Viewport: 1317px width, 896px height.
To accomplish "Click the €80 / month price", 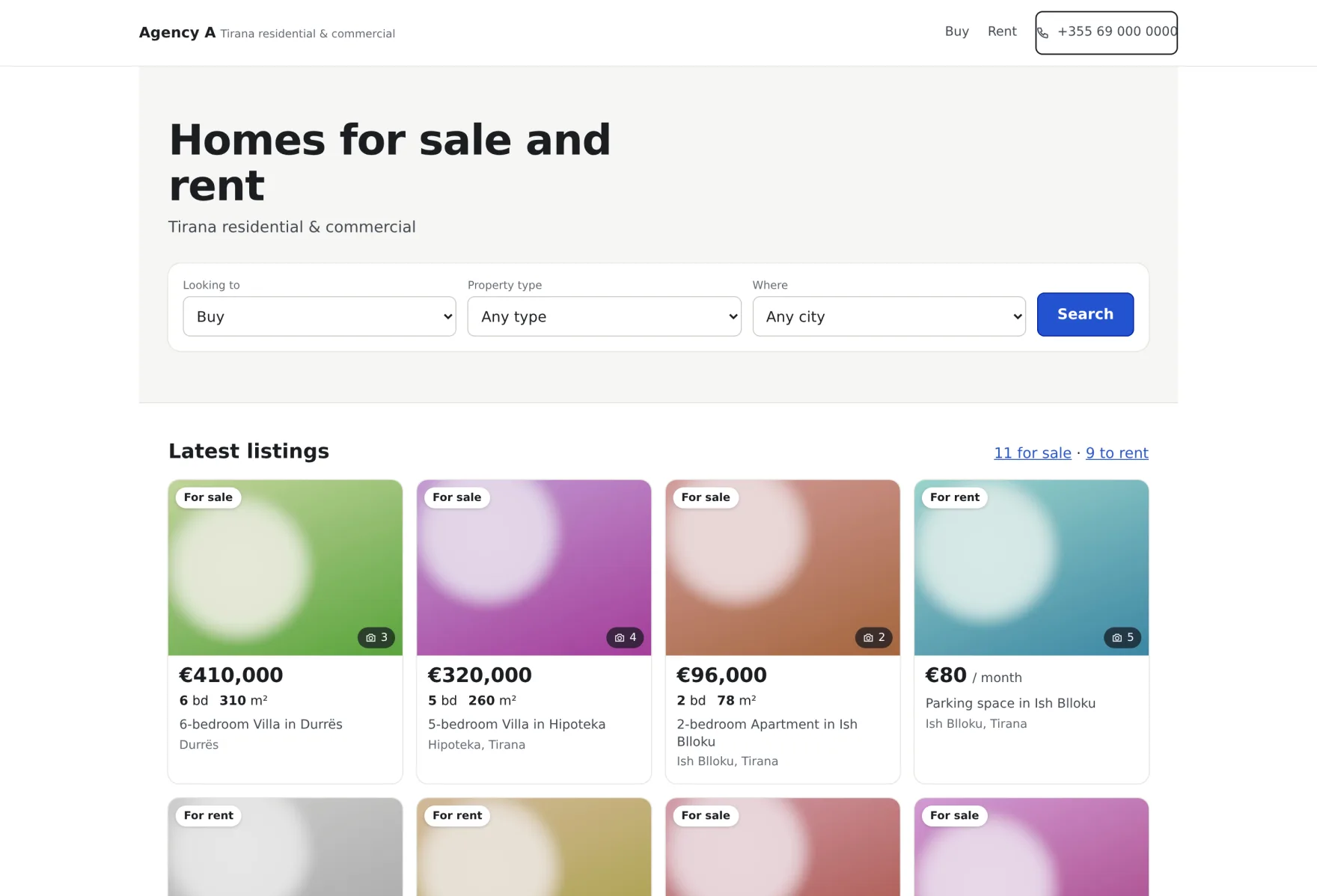I will pyautogui.click(x=974, y=675).
